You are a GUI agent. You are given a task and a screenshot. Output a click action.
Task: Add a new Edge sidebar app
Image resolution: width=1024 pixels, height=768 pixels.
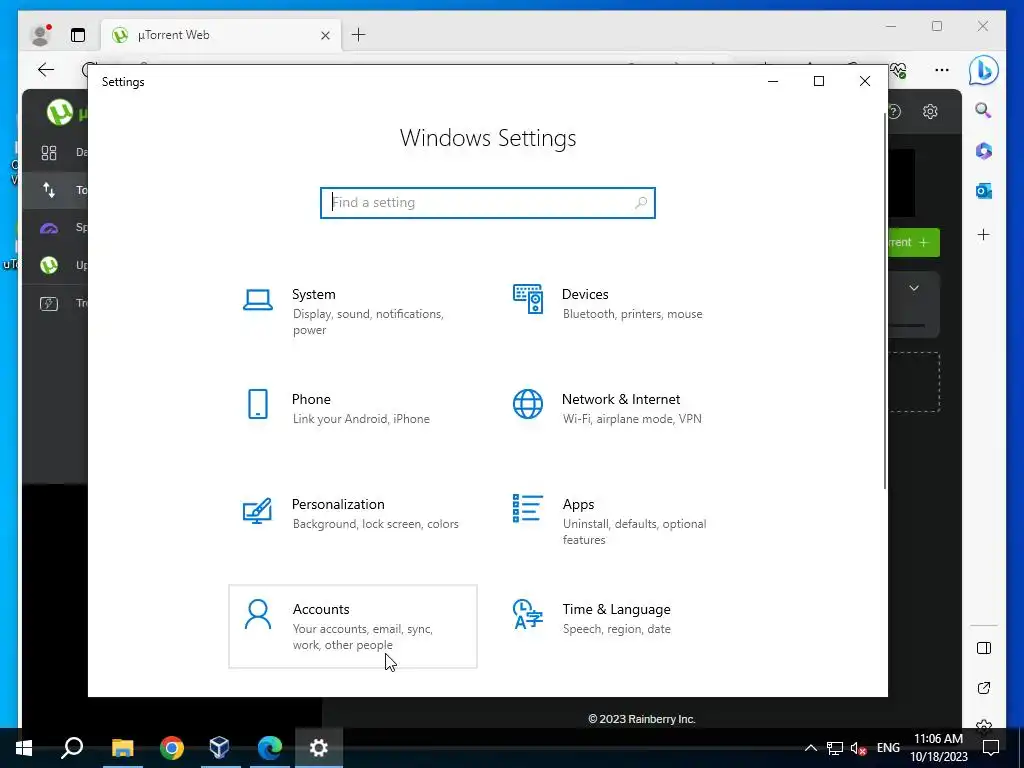point(984,234)
